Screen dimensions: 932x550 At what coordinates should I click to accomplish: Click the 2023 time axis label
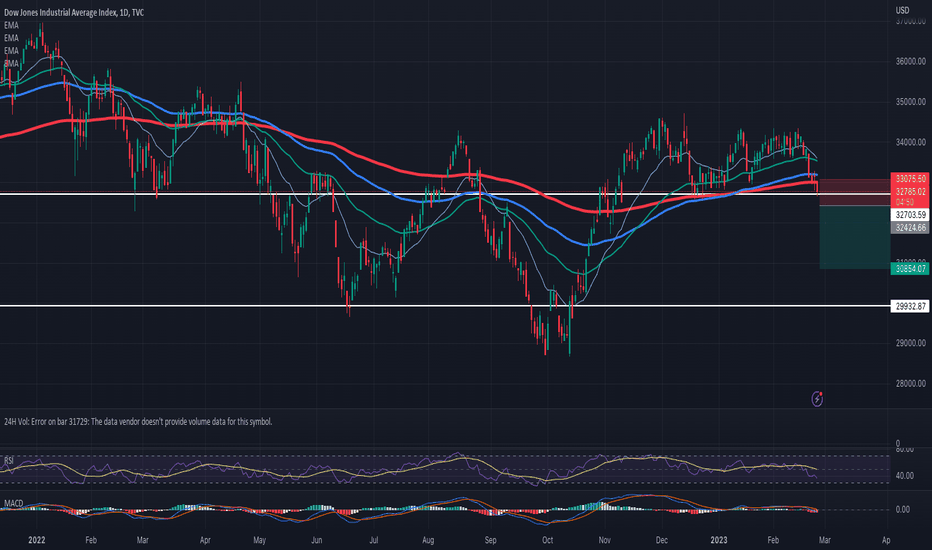tap(719, 540)
